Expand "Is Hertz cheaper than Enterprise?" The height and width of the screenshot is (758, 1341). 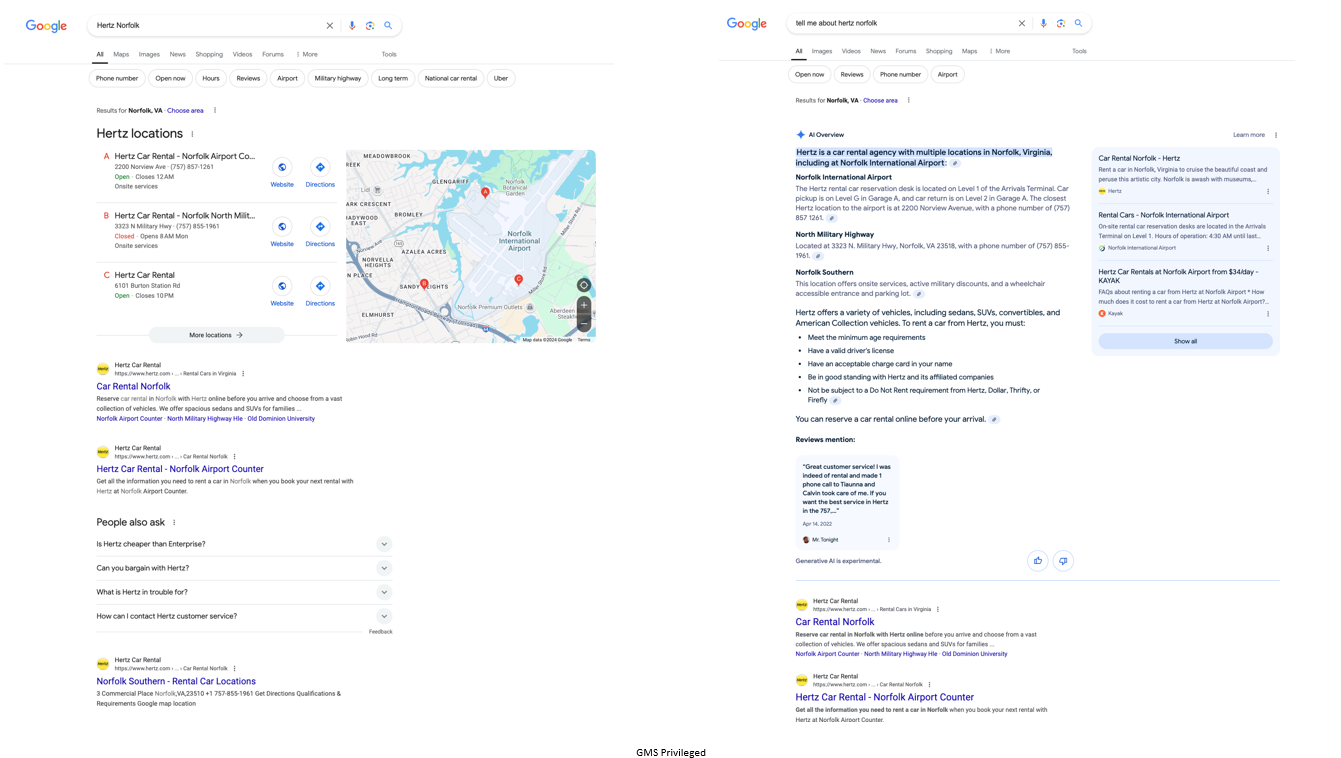384,544
